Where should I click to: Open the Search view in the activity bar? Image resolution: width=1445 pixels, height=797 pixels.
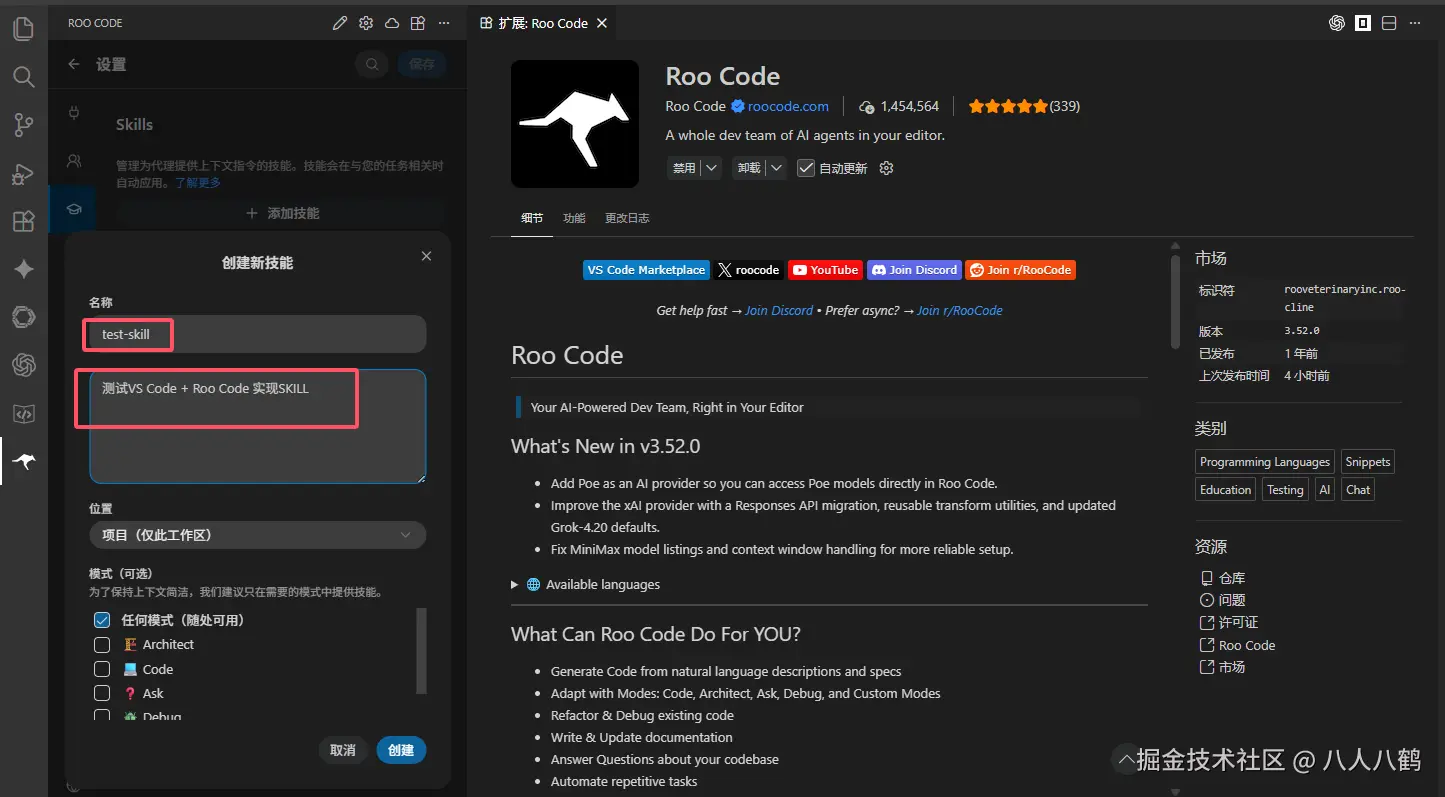tap(23, 77)
